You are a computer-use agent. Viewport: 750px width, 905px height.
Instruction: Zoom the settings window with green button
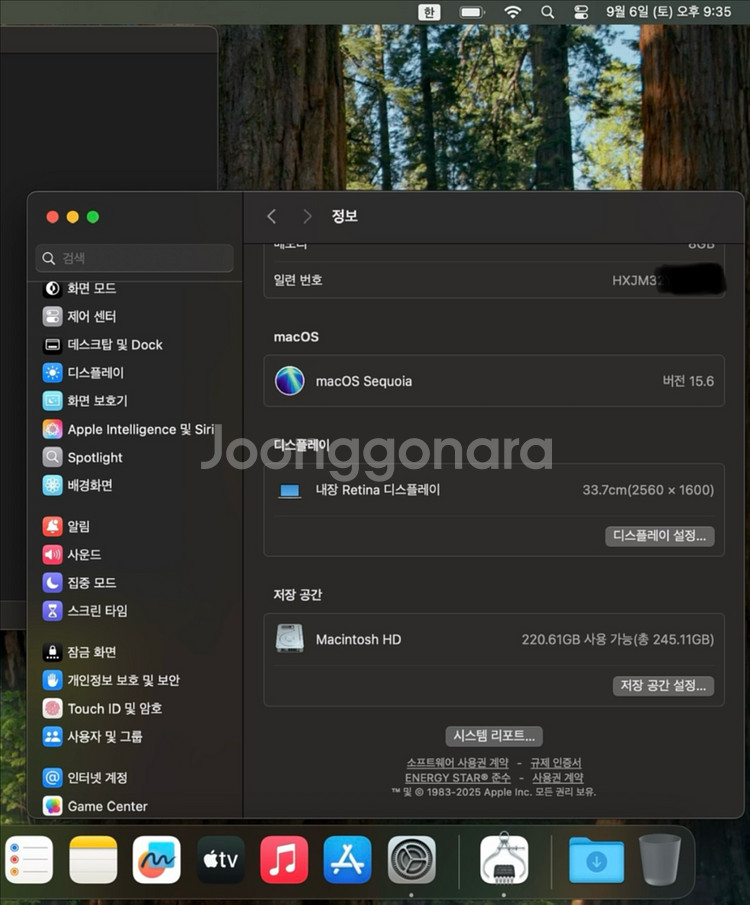(x=93, y=217)
